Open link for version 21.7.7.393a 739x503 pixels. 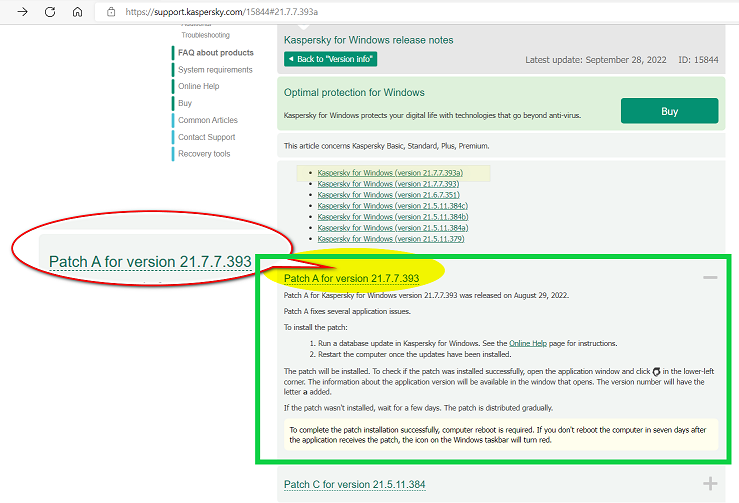tap(390, 173)
